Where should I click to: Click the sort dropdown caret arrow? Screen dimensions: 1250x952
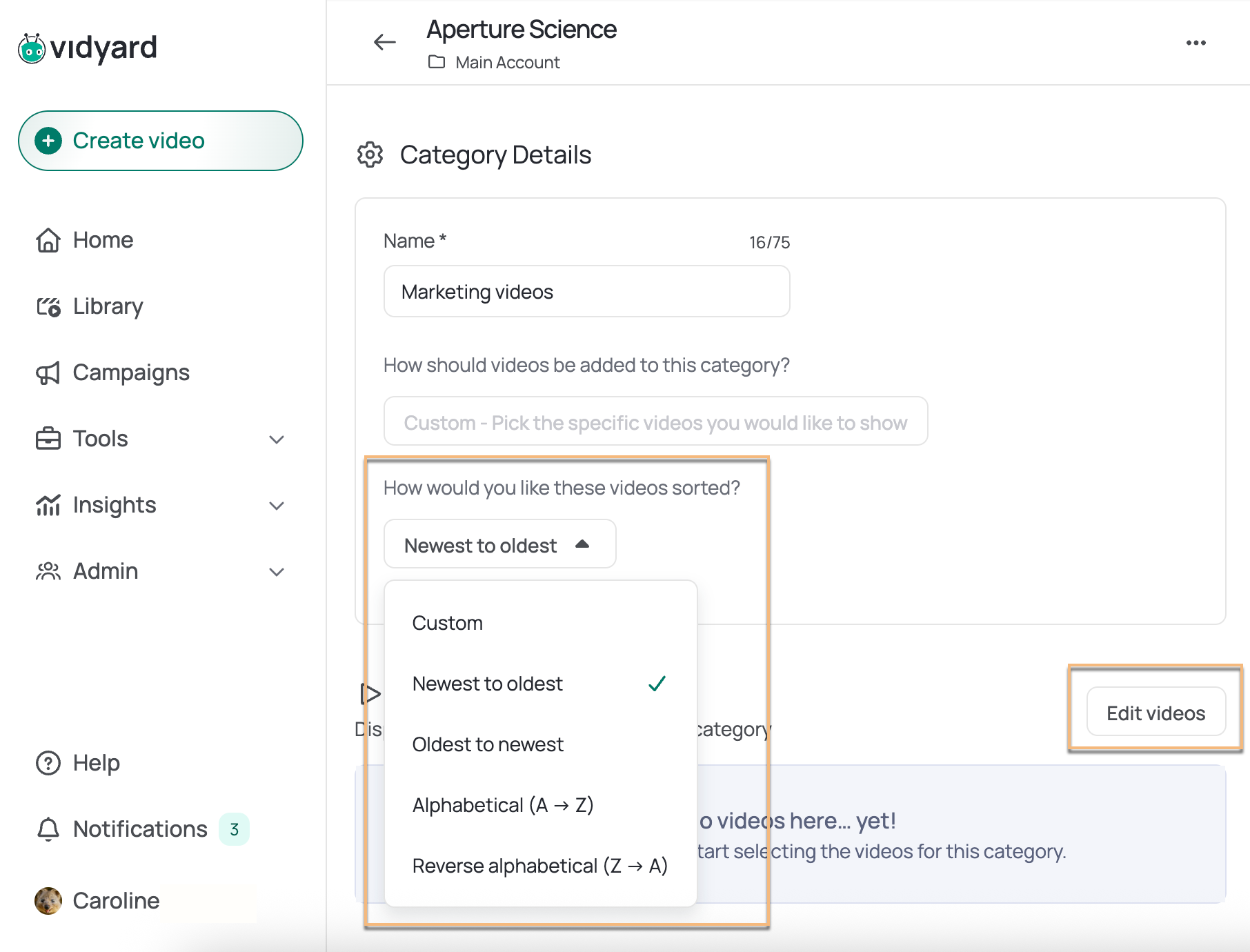582,544
